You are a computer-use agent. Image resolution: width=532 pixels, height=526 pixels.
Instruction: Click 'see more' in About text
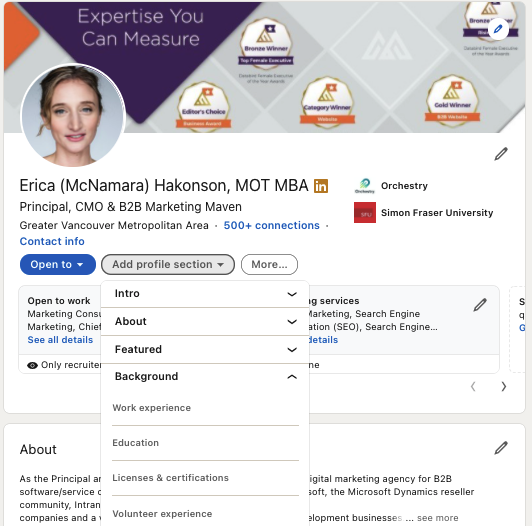pos(437,518)
